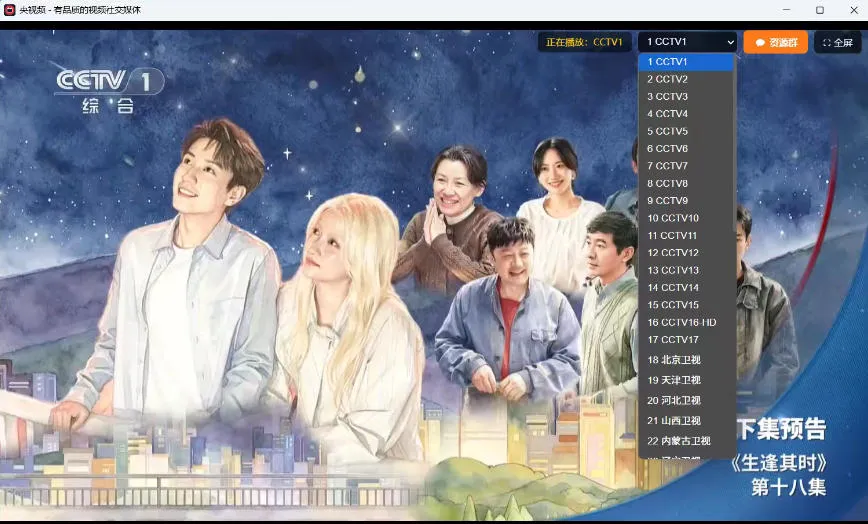The image size is (868, 524).
Task: Click the dropdown list scrollbar thumb
Action: [x=735, y=143]
